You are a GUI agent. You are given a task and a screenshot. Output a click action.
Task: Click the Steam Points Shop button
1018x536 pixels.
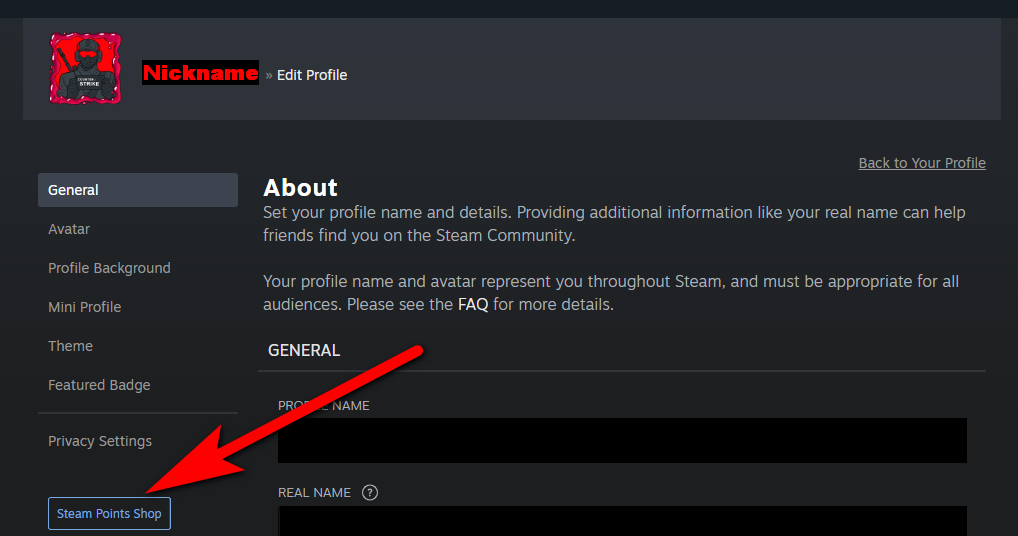click(109, 513)
